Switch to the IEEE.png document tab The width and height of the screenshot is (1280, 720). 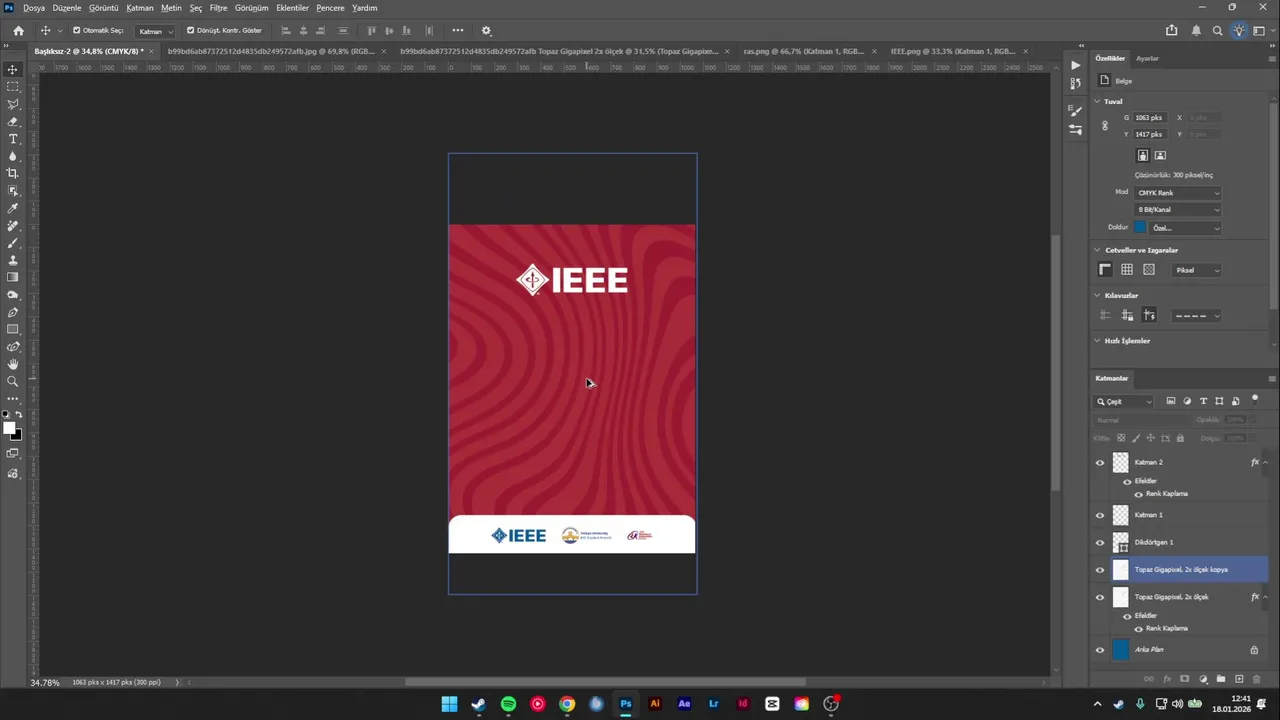(953, 50)
